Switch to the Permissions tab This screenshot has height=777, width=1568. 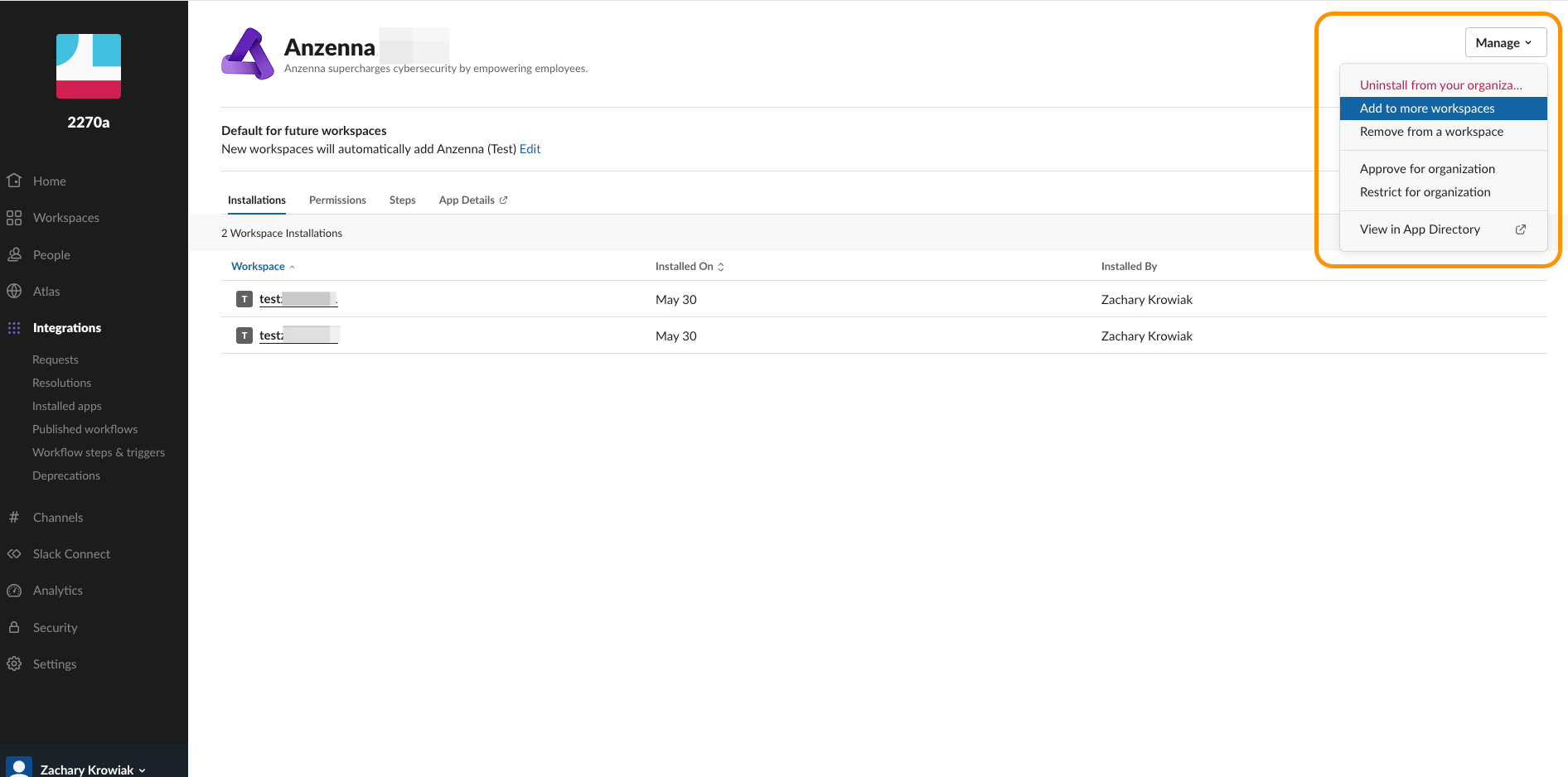coord(337,200)
